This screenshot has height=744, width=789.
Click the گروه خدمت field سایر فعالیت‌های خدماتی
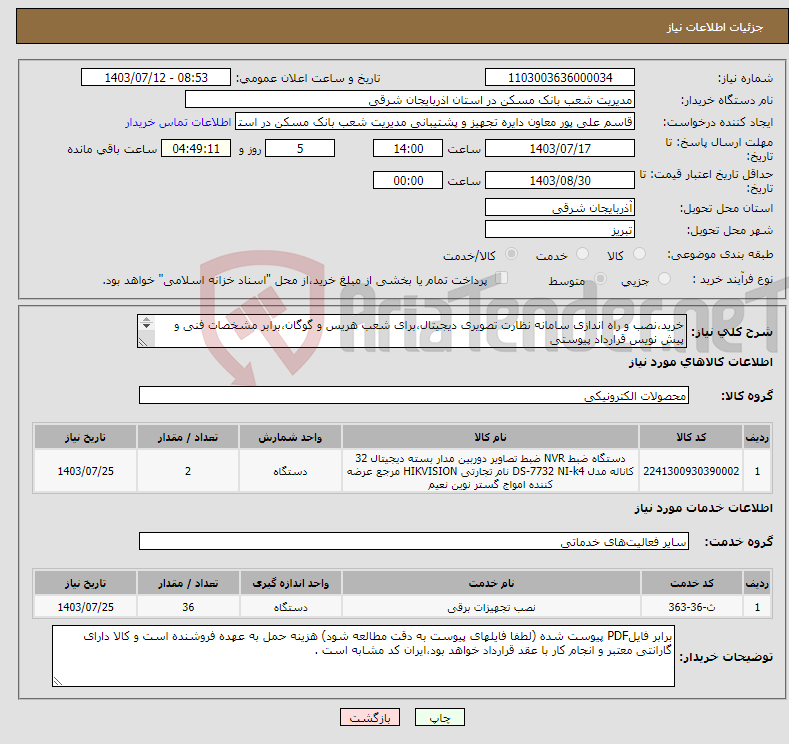click(414, 541)
